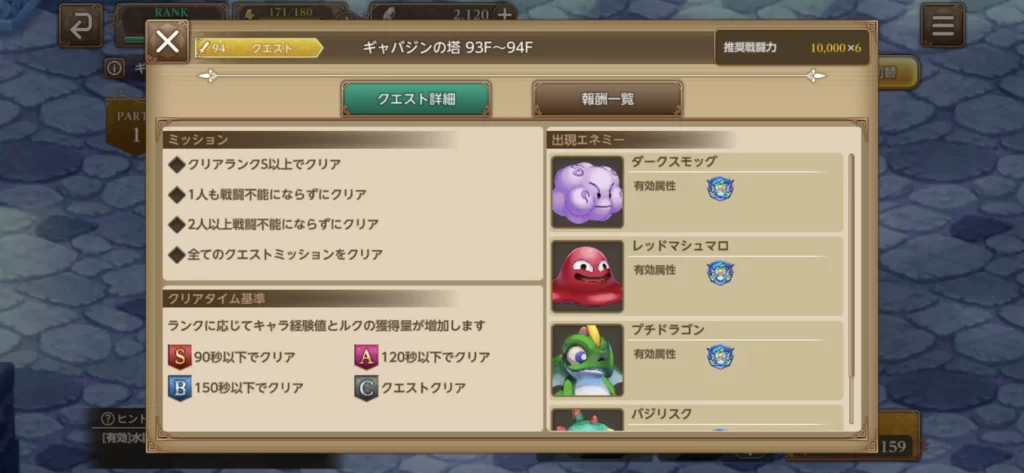Tap the C rank badge icon
Image resolution: width=1024 pixels, height=473 pixels.
point(366,387)
